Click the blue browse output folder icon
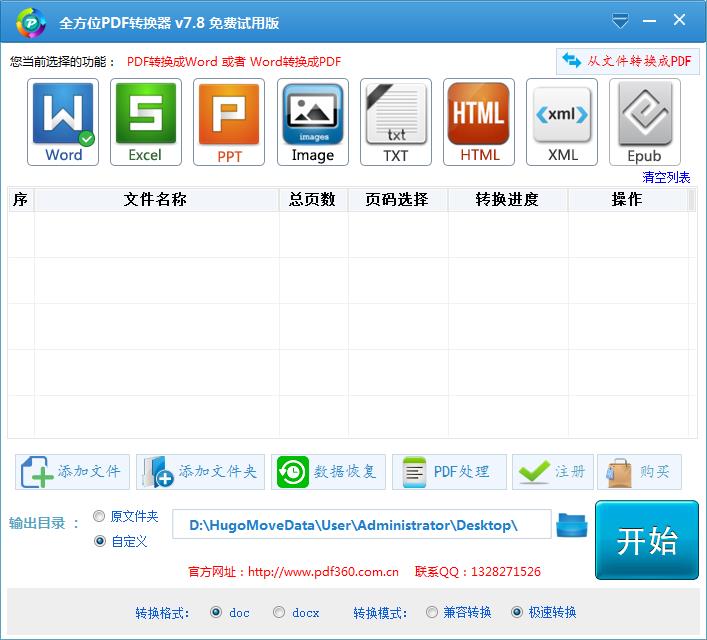 click(572, 524)
